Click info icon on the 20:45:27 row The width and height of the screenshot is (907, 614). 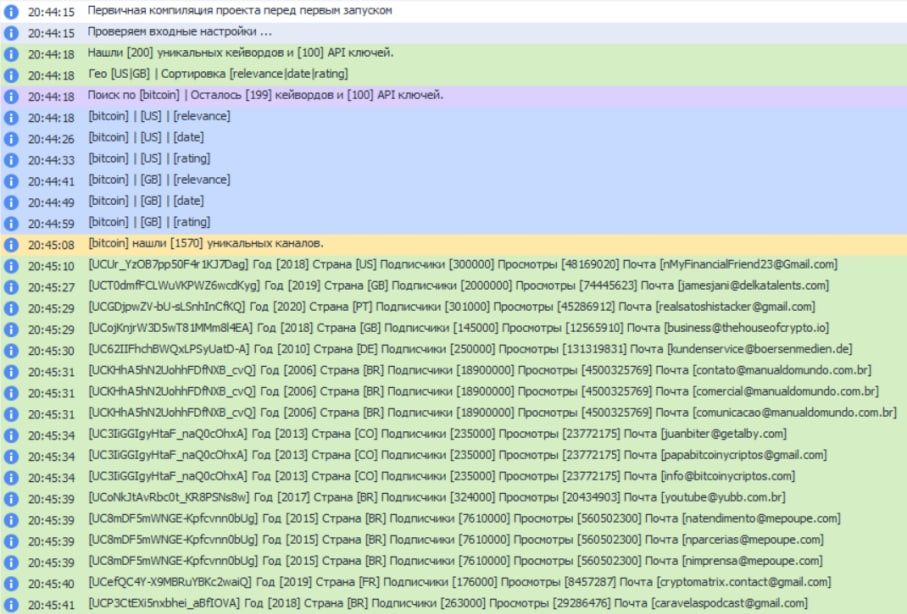(x=11, y=286)
